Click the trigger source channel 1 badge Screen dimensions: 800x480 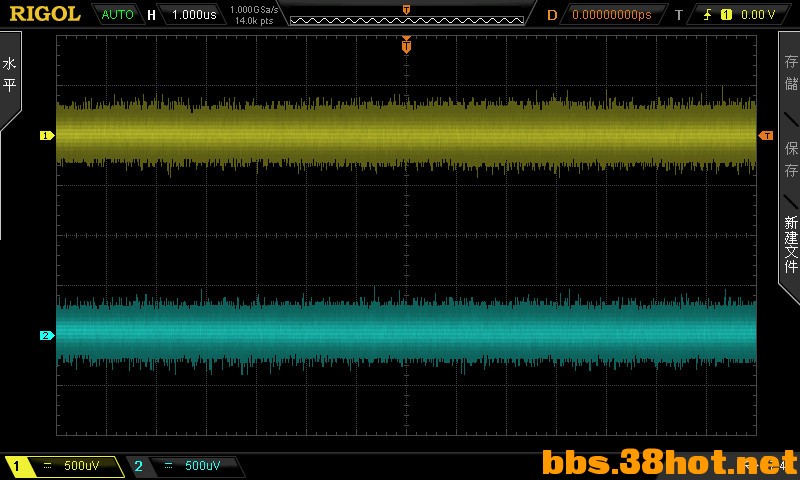pyautogui.click(x=726, y=14)
